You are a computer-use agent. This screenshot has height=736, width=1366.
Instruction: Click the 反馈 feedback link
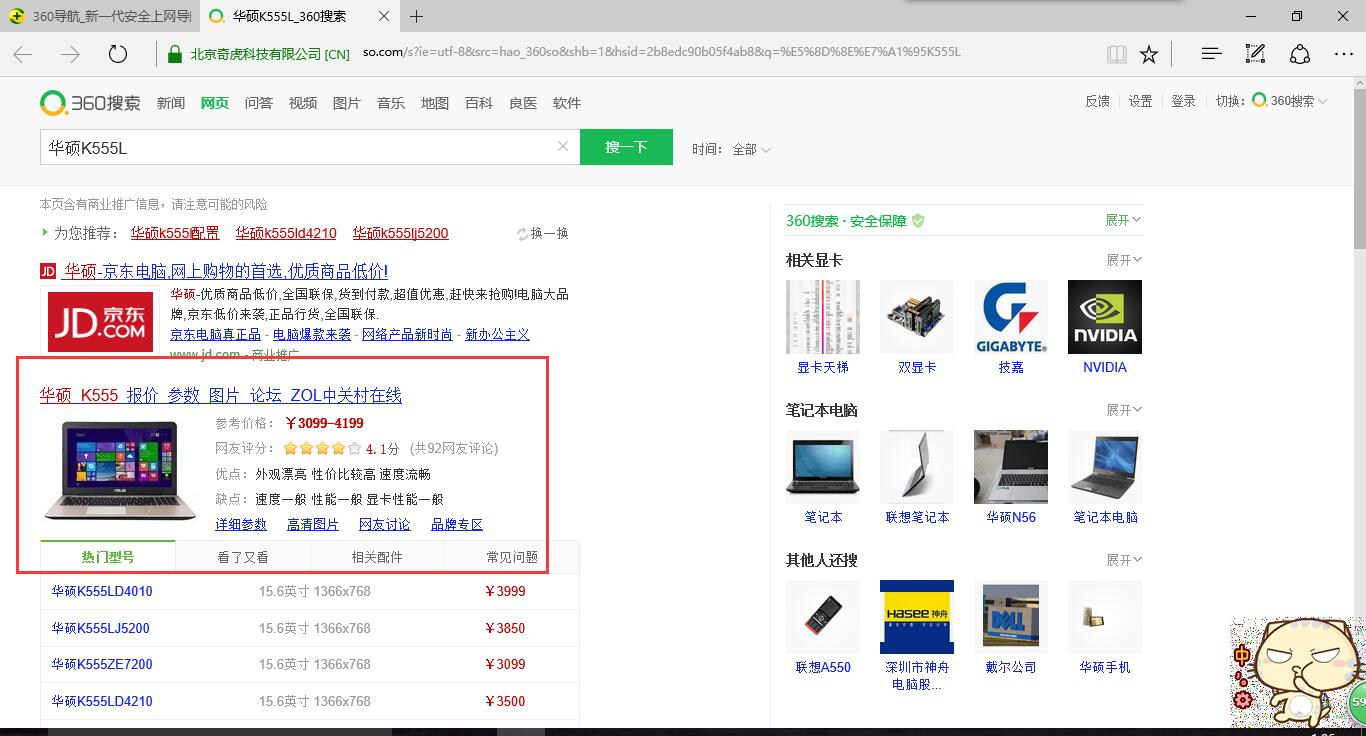(1097, 101)
